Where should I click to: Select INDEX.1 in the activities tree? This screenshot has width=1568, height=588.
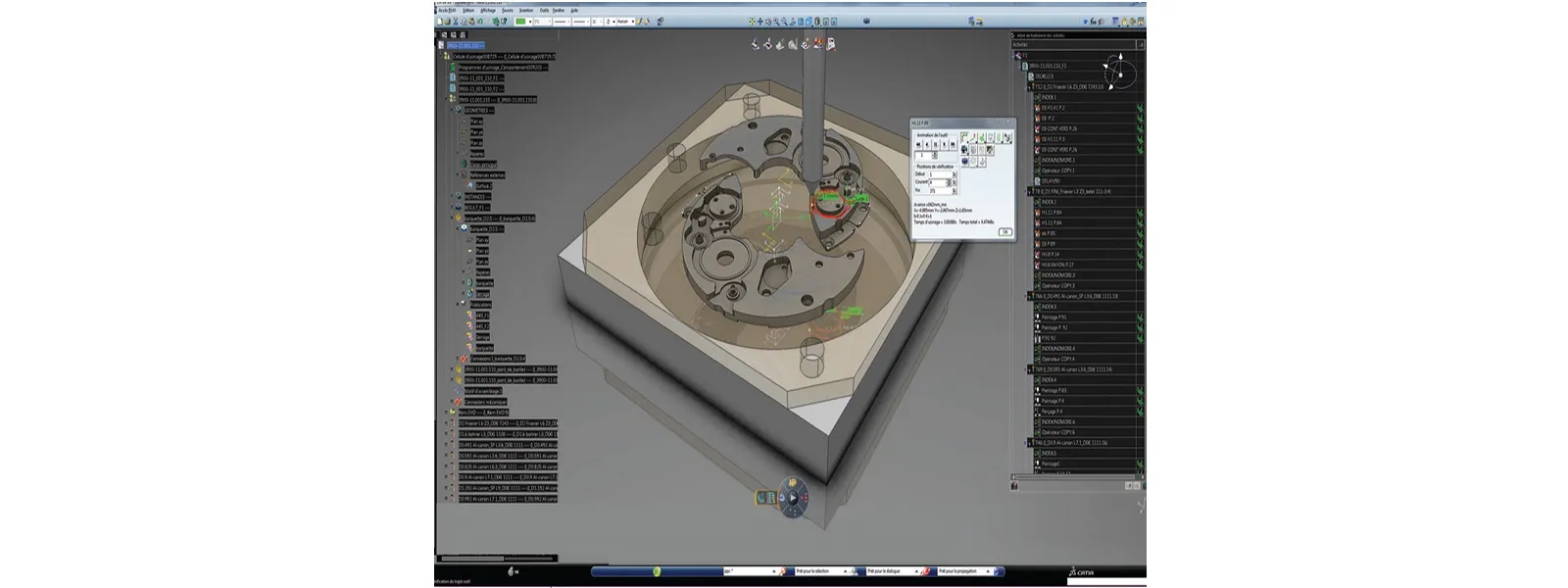[1049, 97]
